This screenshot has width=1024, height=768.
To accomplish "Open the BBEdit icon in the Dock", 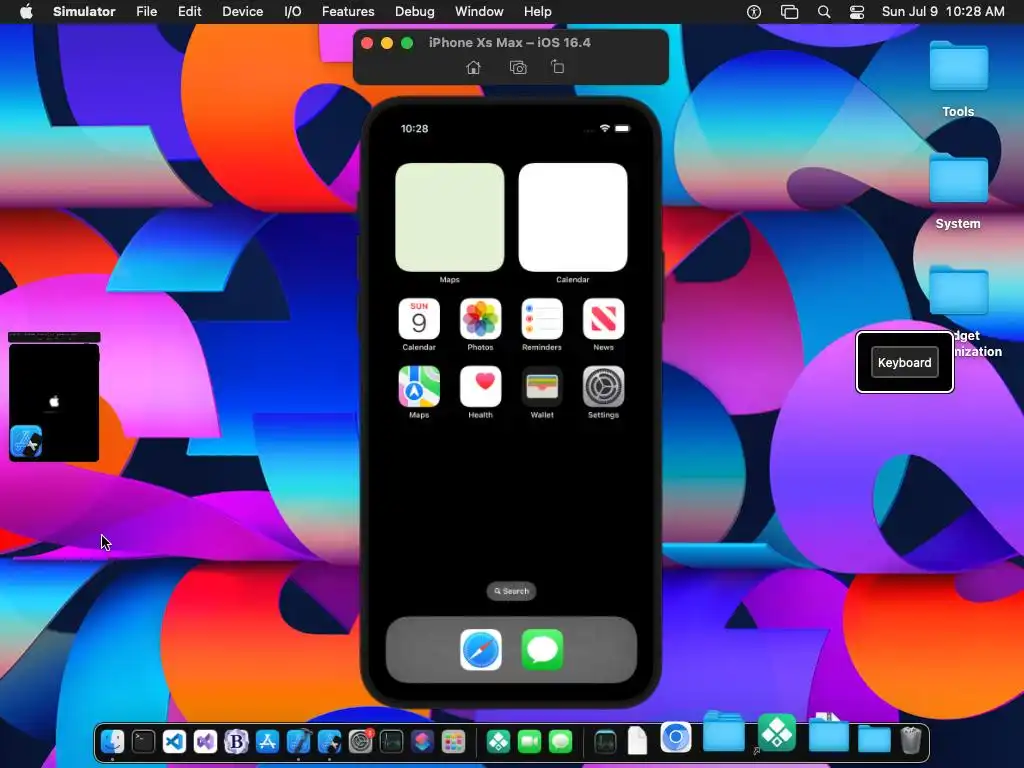I will point(236,741).
